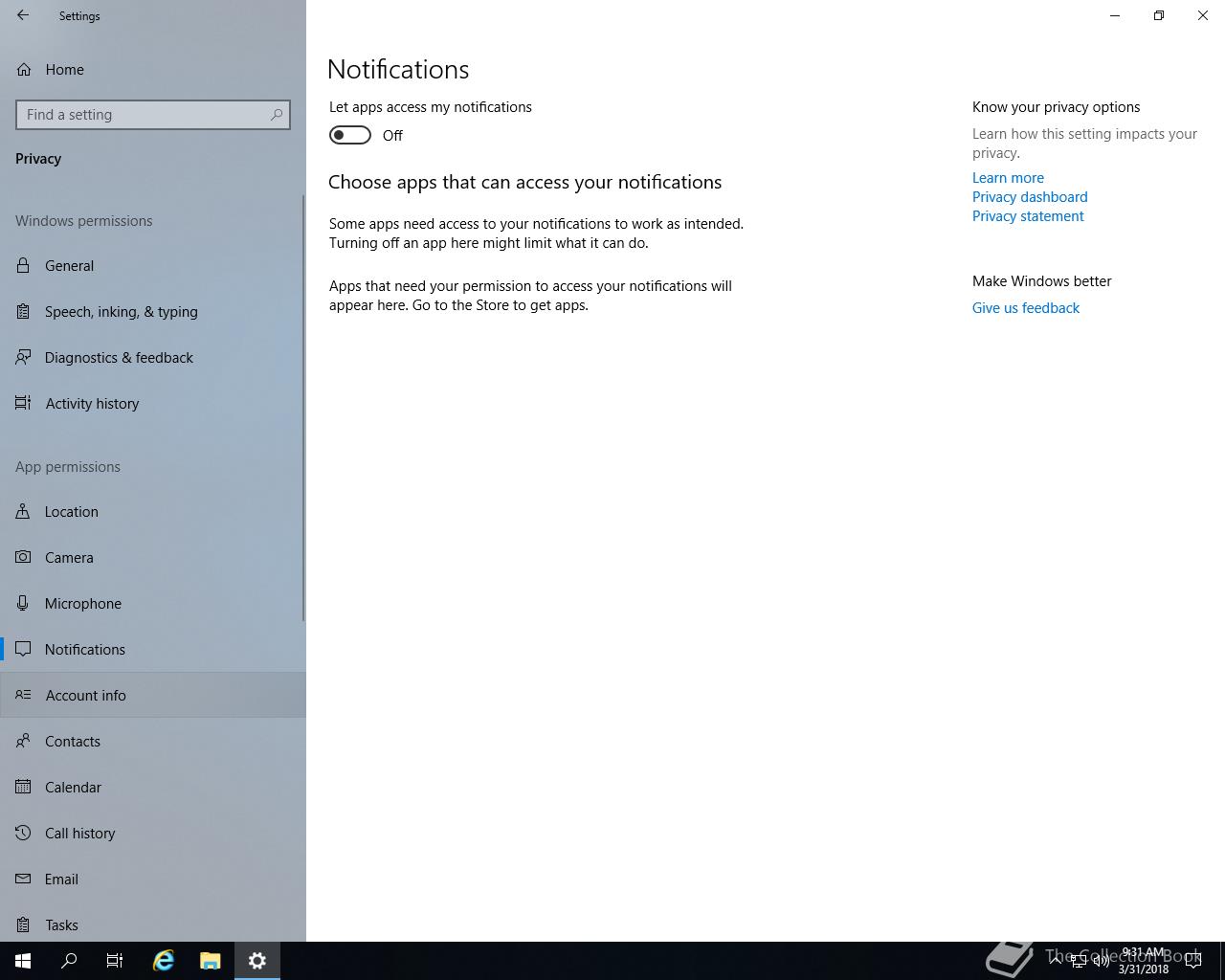Select the Account info icon
Image resolution: width=1225 pixels, height=980 pixels.
coord(23,696)
